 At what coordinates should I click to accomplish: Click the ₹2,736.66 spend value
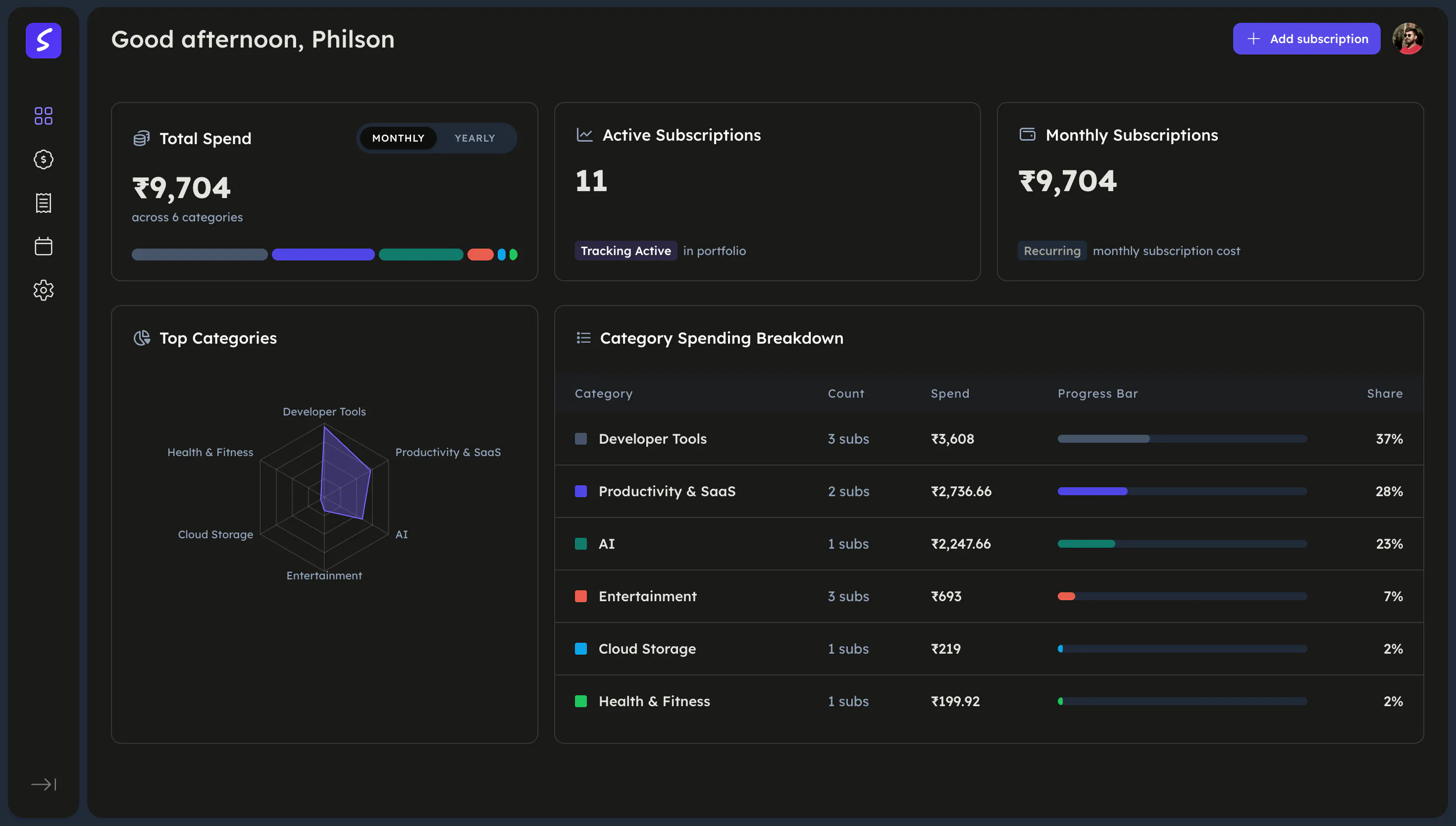click(961, 491)
